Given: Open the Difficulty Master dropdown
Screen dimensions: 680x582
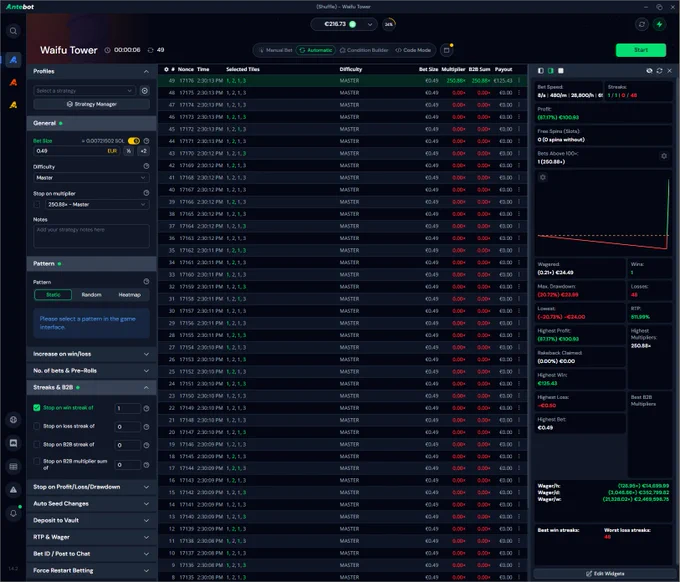Looking at the screenshot, I should (x=92, y=178).
